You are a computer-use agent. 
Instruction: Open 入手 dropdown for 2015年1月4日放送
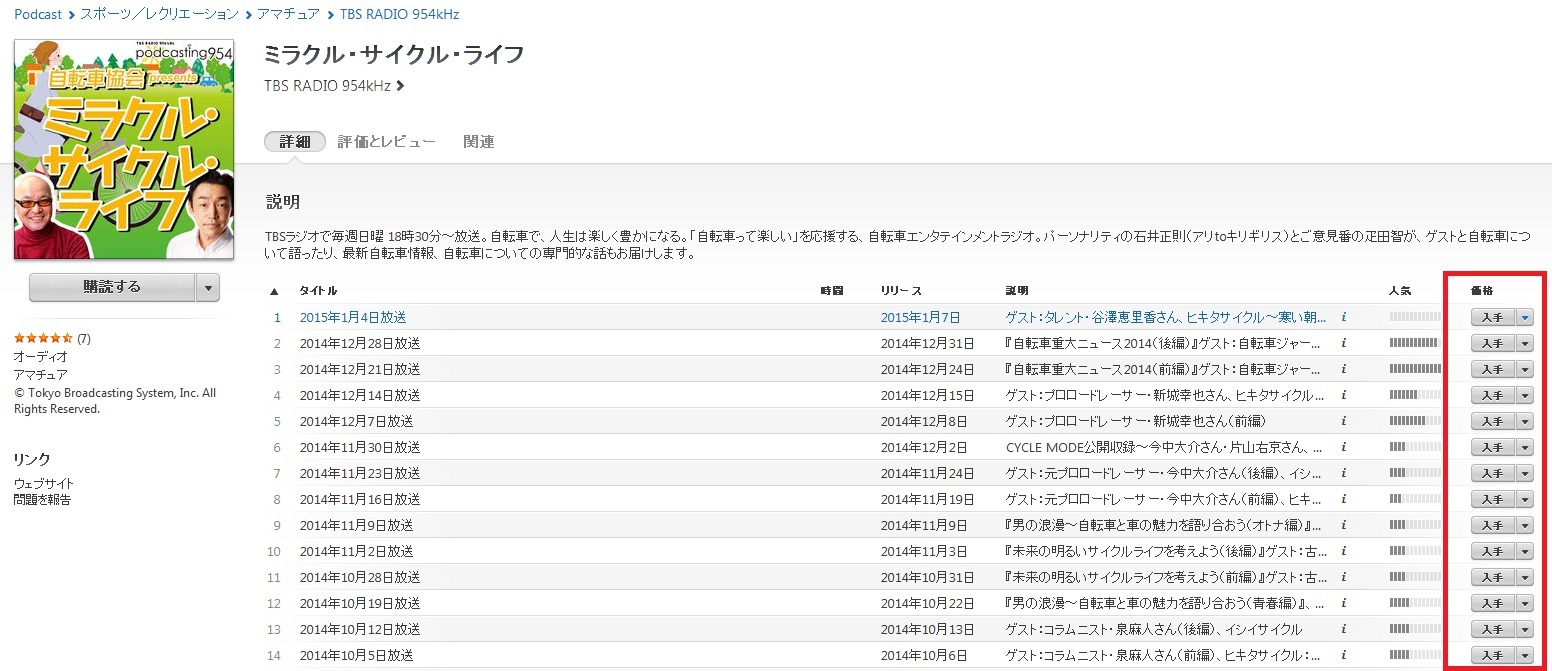(x=1524, y=317)
